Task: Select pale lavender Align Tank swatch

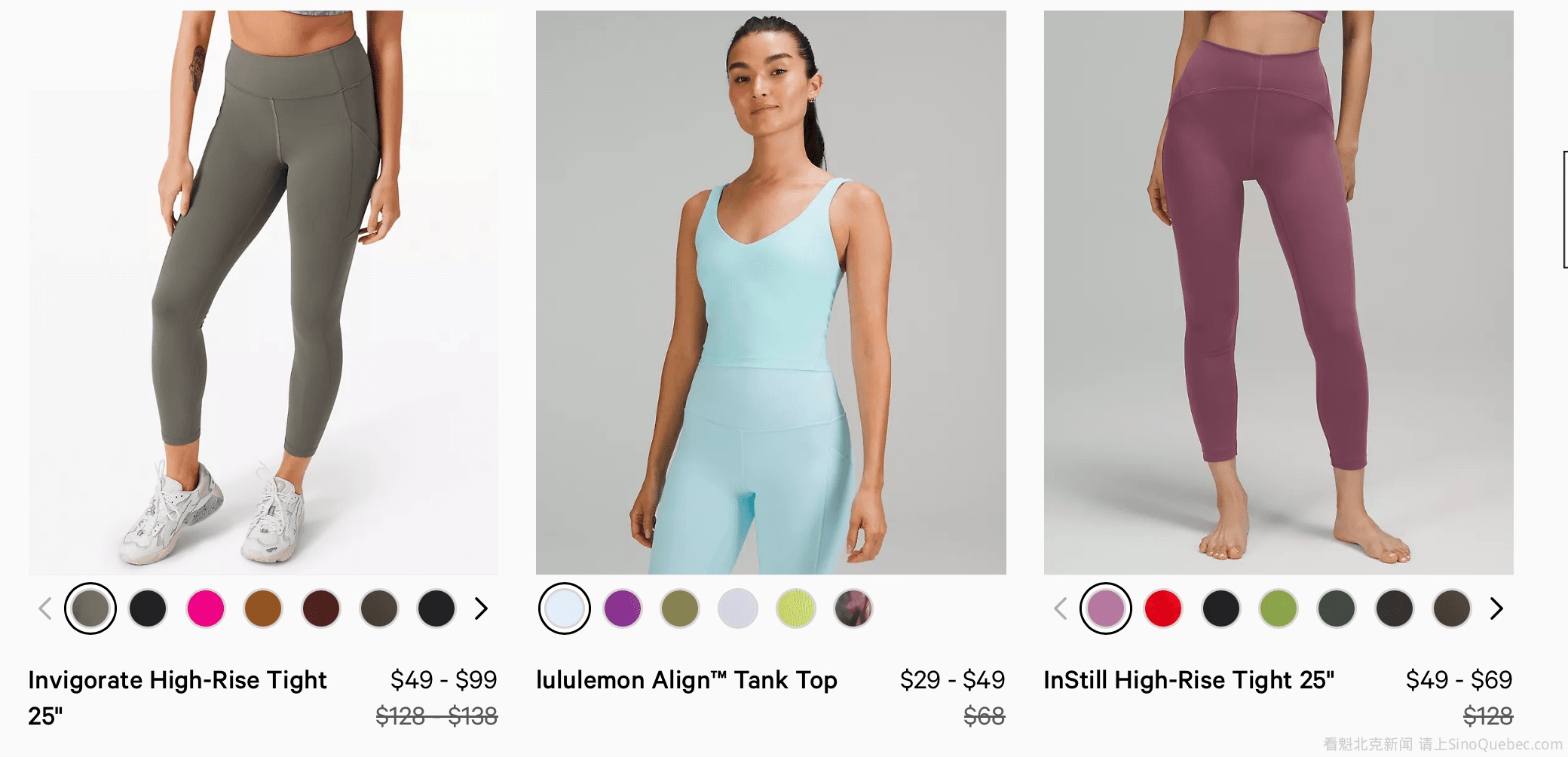Action: 738,608
